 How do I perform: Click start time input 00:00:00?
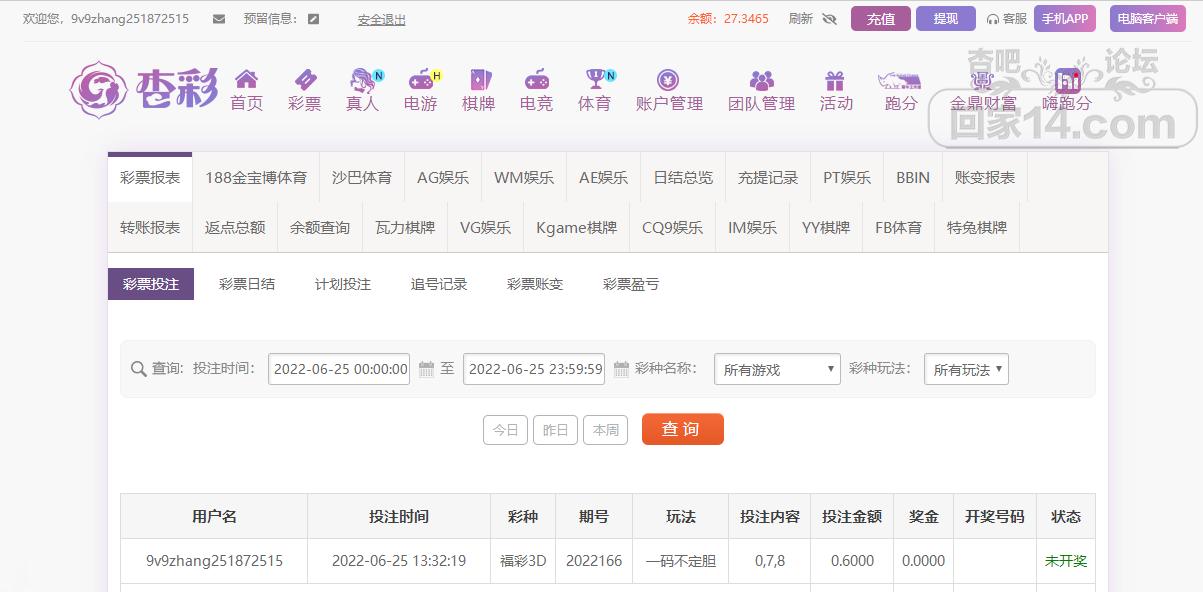(340, 369)
